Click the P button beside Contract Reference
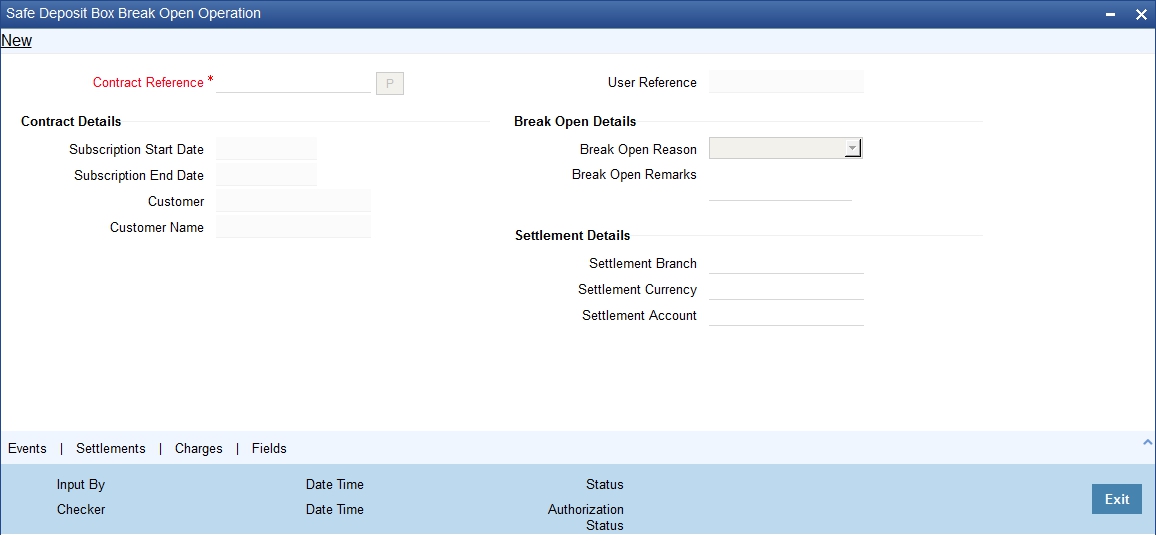This screenshot has height=541, width=1156. point(390,83)
